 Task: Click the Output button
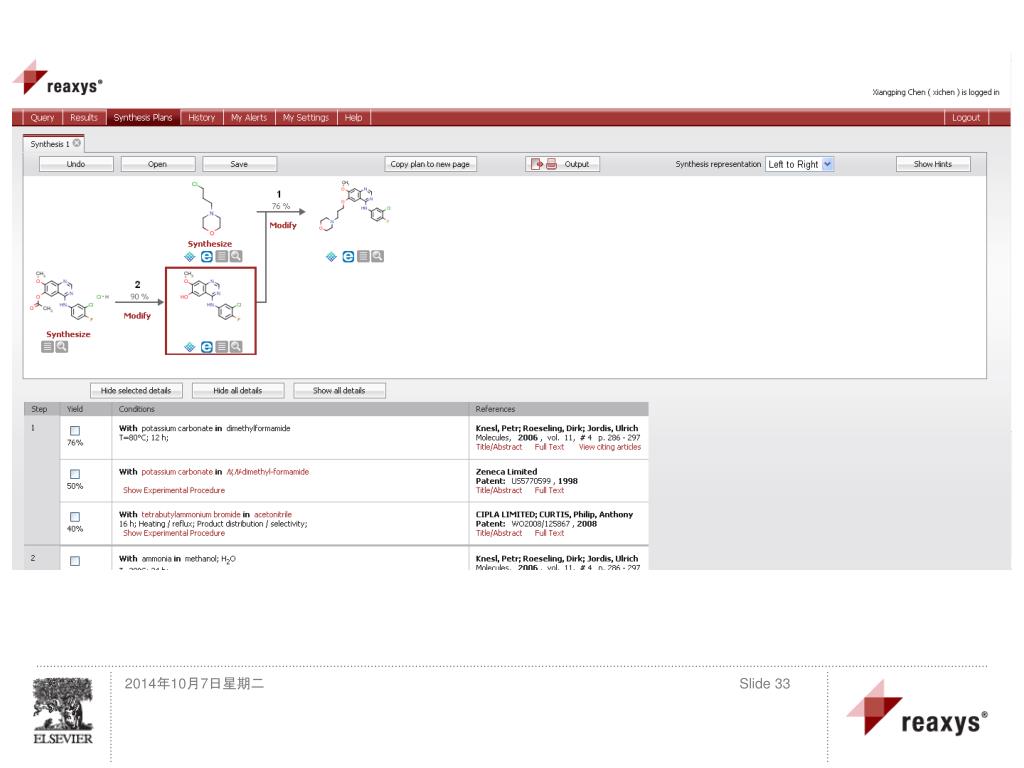coord(562,164)
